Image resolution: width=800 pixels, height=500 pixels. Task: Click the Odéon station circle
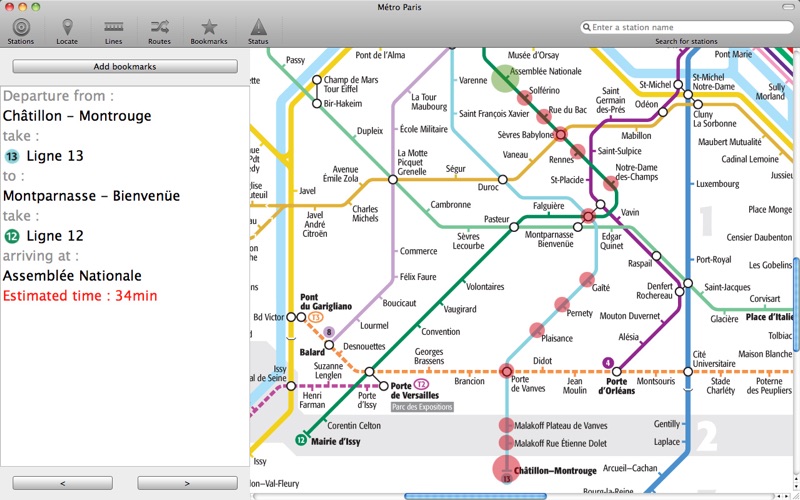point(663,112)
